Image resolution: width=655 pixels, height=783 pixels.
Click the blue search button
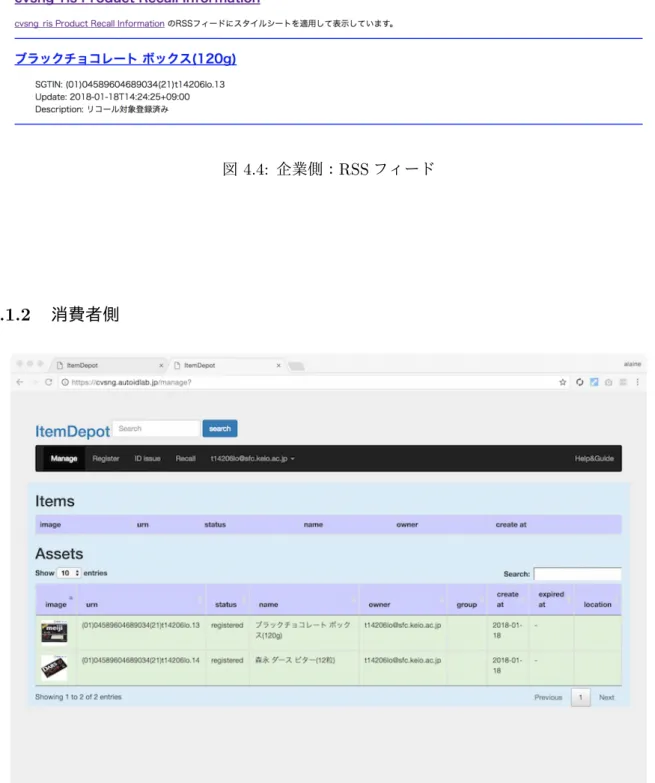point(220,428)
